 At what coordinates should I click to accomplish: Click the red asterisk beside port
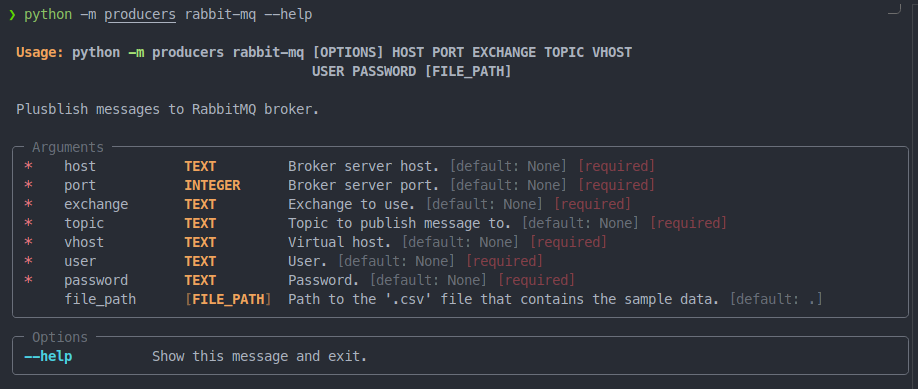click(x=28, y=186)
